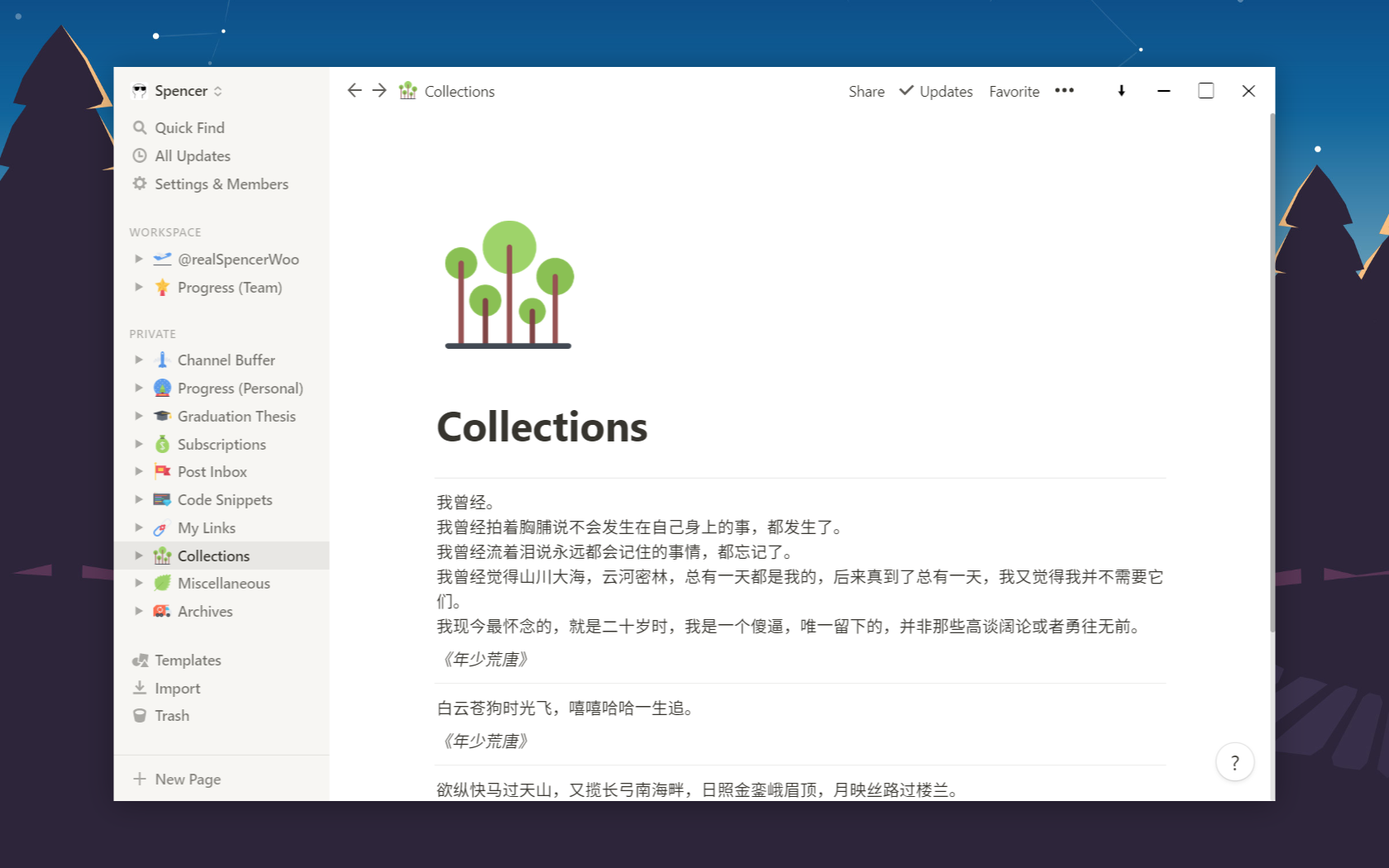Image resolution: width=1389 pixels, height=868 pixels.
Task: Go forward with the right arrow
Action: coord(379,90)
